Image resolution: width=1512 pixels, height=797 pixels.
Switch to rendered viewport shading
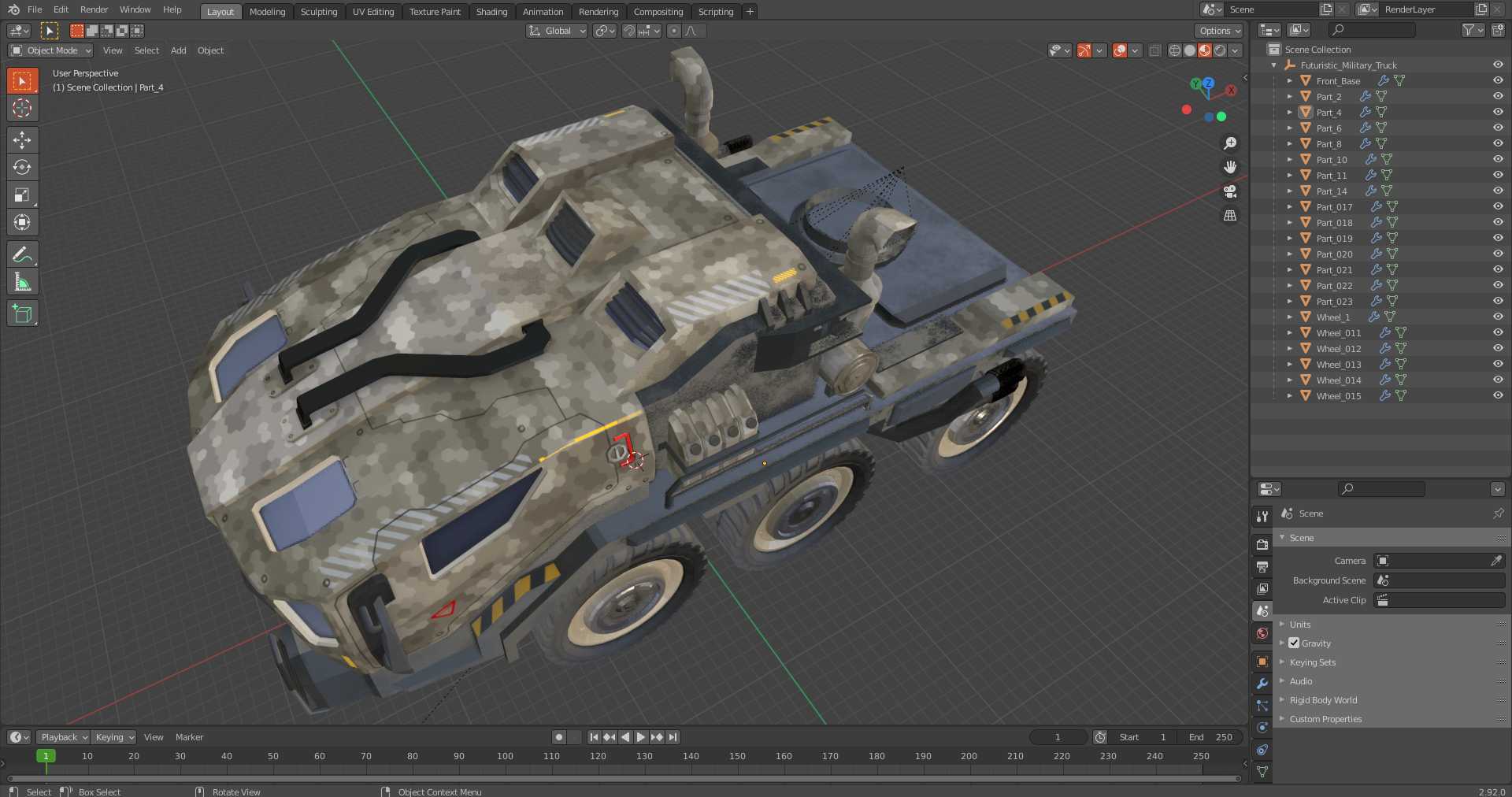click(x=1220, y=50)
